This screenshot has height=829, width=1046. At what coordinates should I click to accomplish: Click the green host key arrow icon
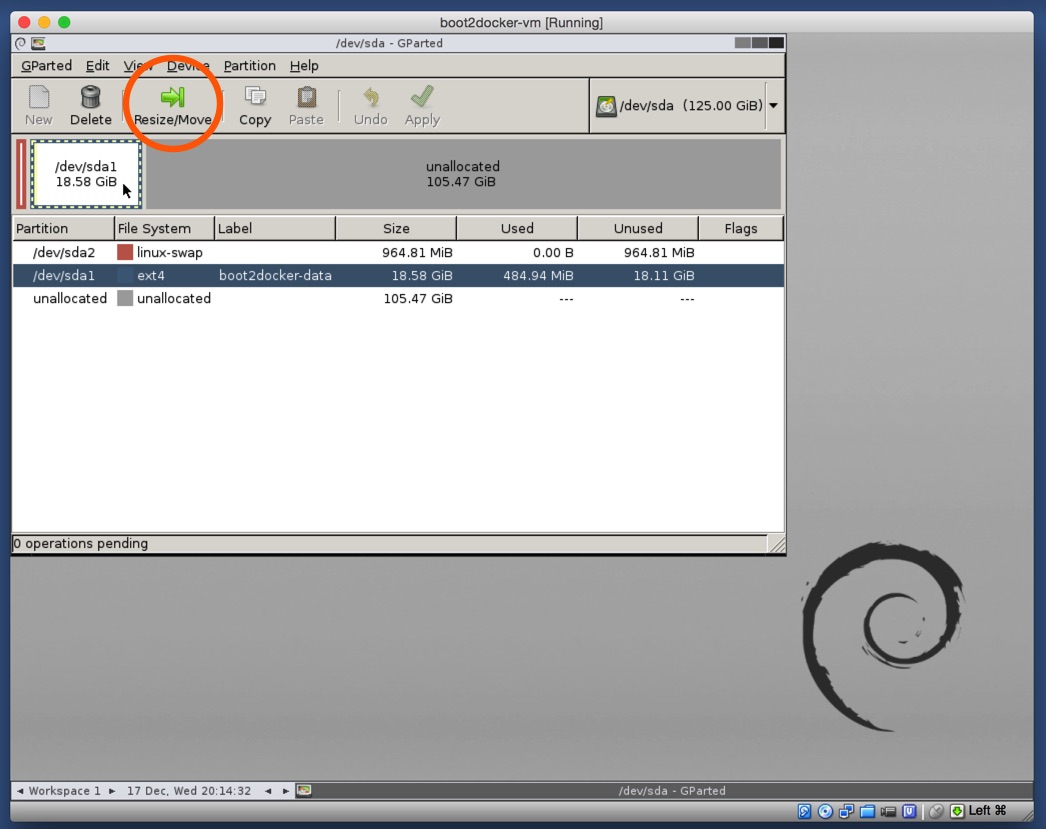click(957, 811)
